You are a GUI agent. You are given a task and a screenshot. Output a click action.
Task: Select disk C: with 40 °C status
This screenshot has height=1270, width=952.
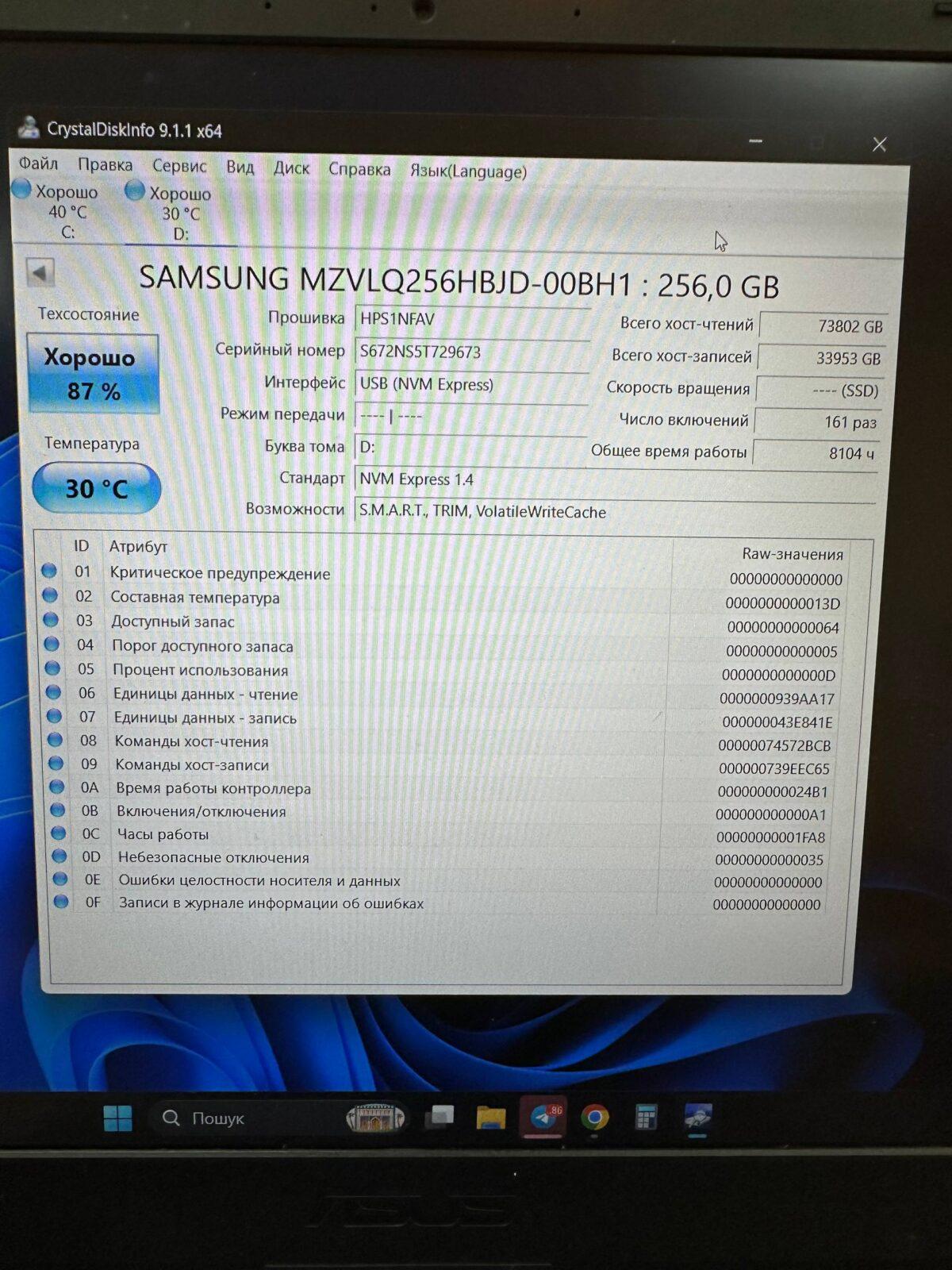(56, 210)
